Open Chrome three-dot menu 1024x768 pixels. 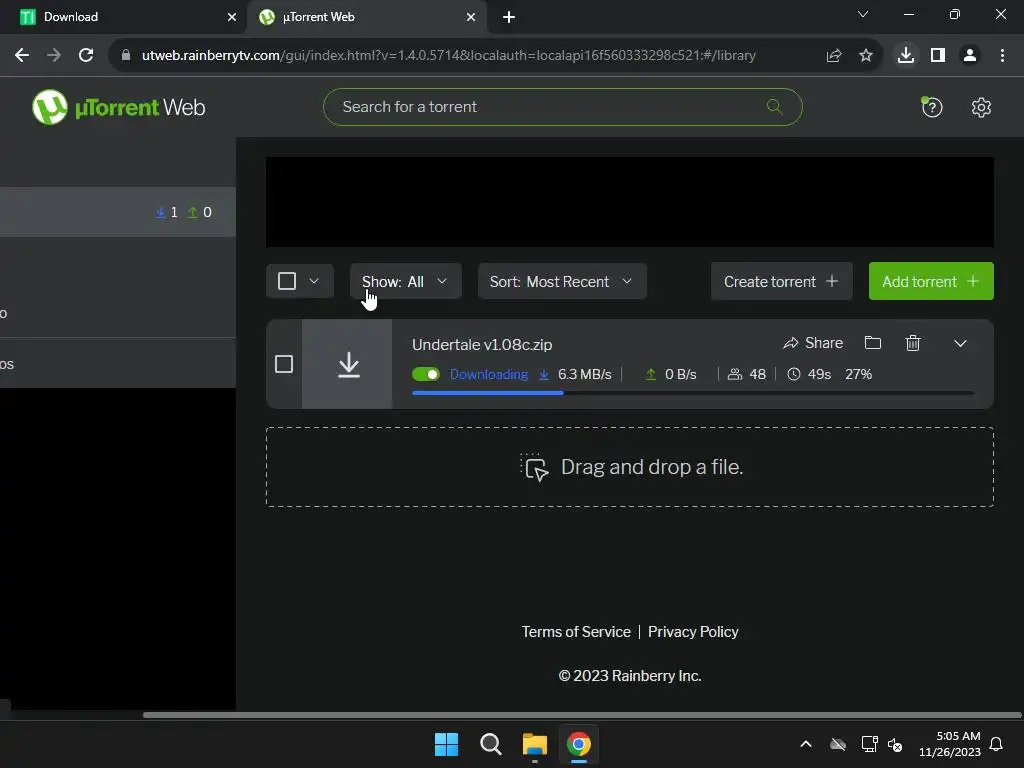pyautogui.click(x=1002, y=56)
